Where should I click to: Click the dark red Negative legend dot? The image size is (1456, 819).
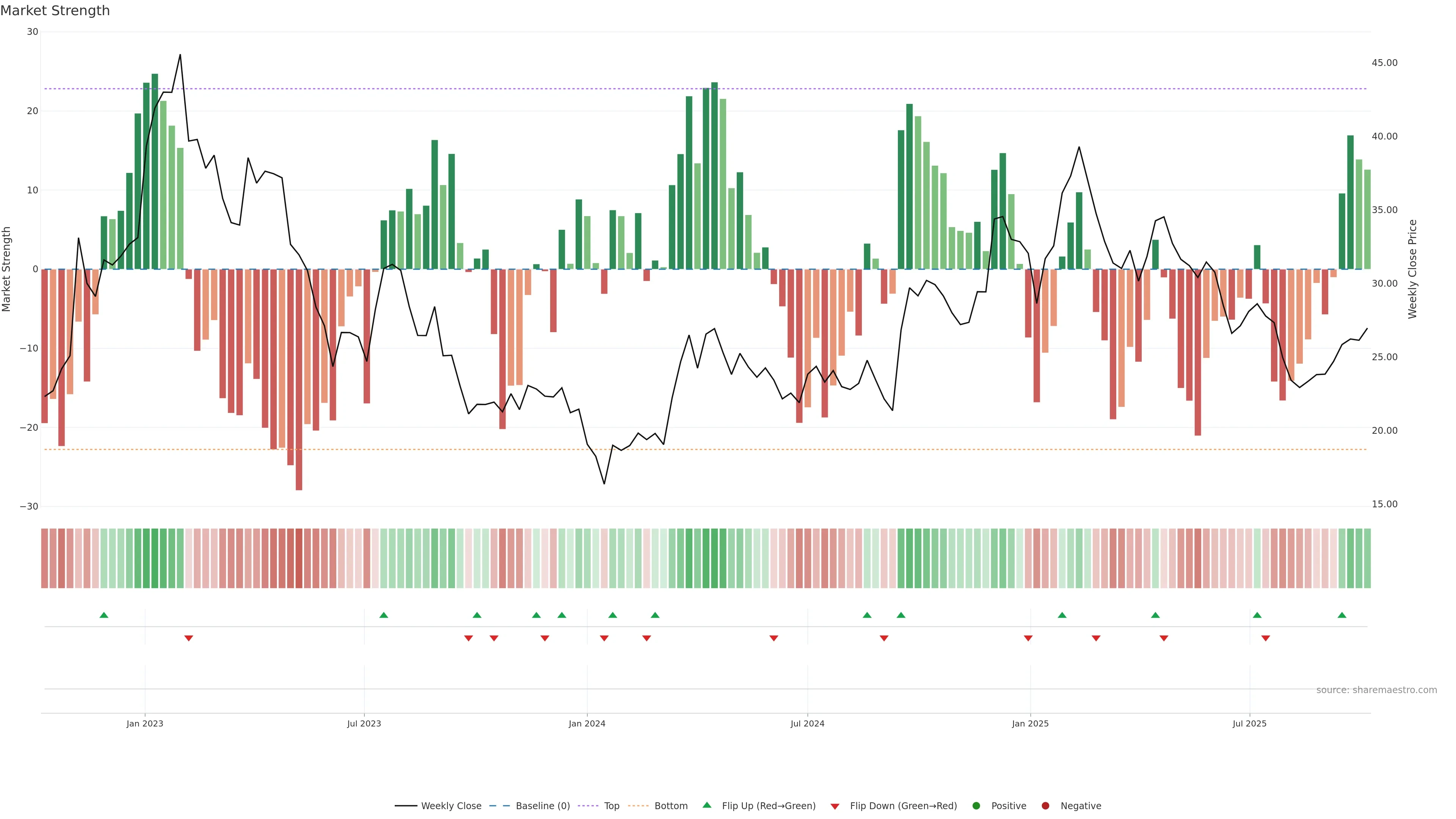tap(1045, 806)
